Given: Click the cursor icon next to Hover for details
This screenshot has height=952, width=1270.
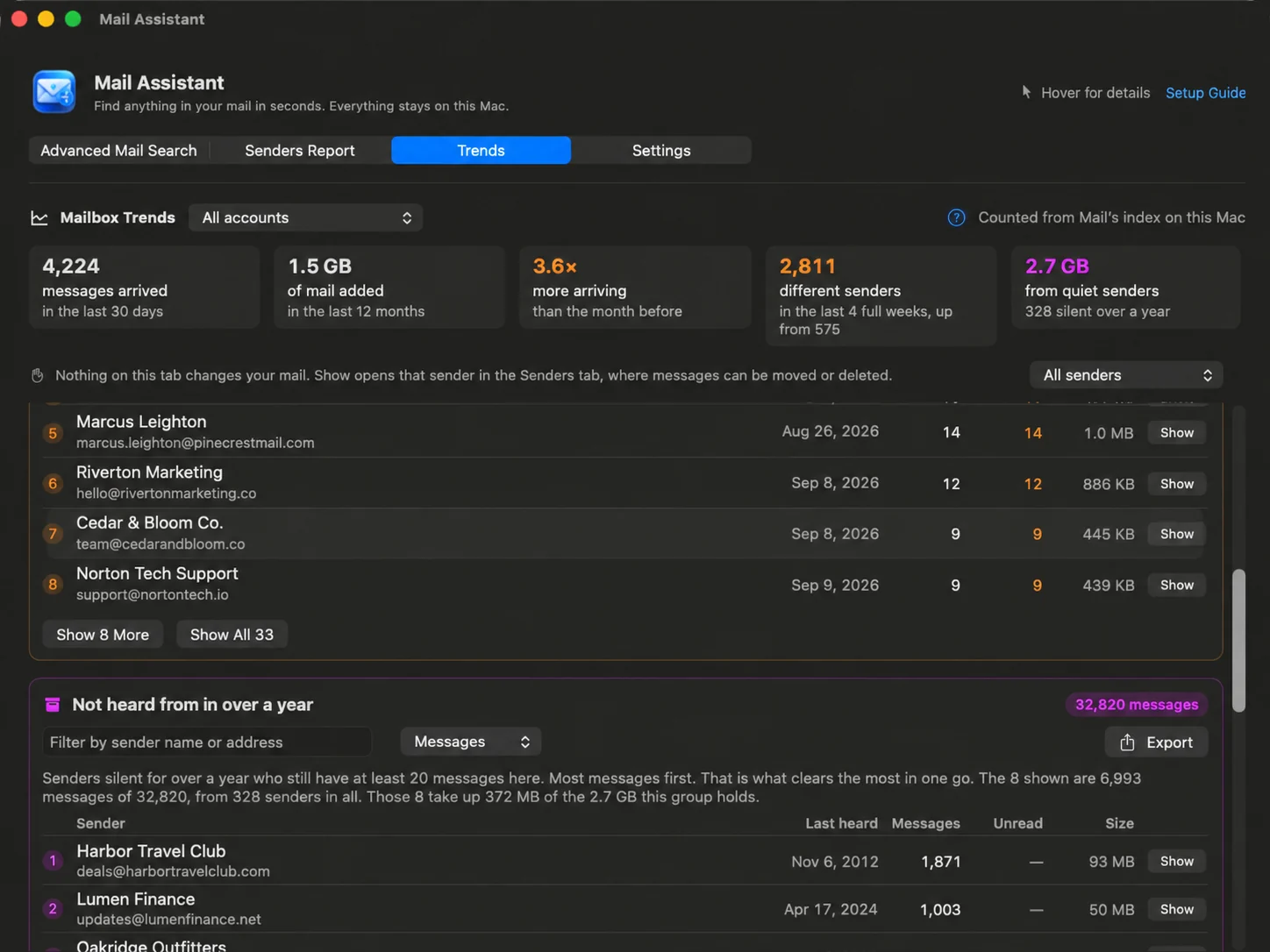Looking at the screenshot, I should coord(1026,92).
